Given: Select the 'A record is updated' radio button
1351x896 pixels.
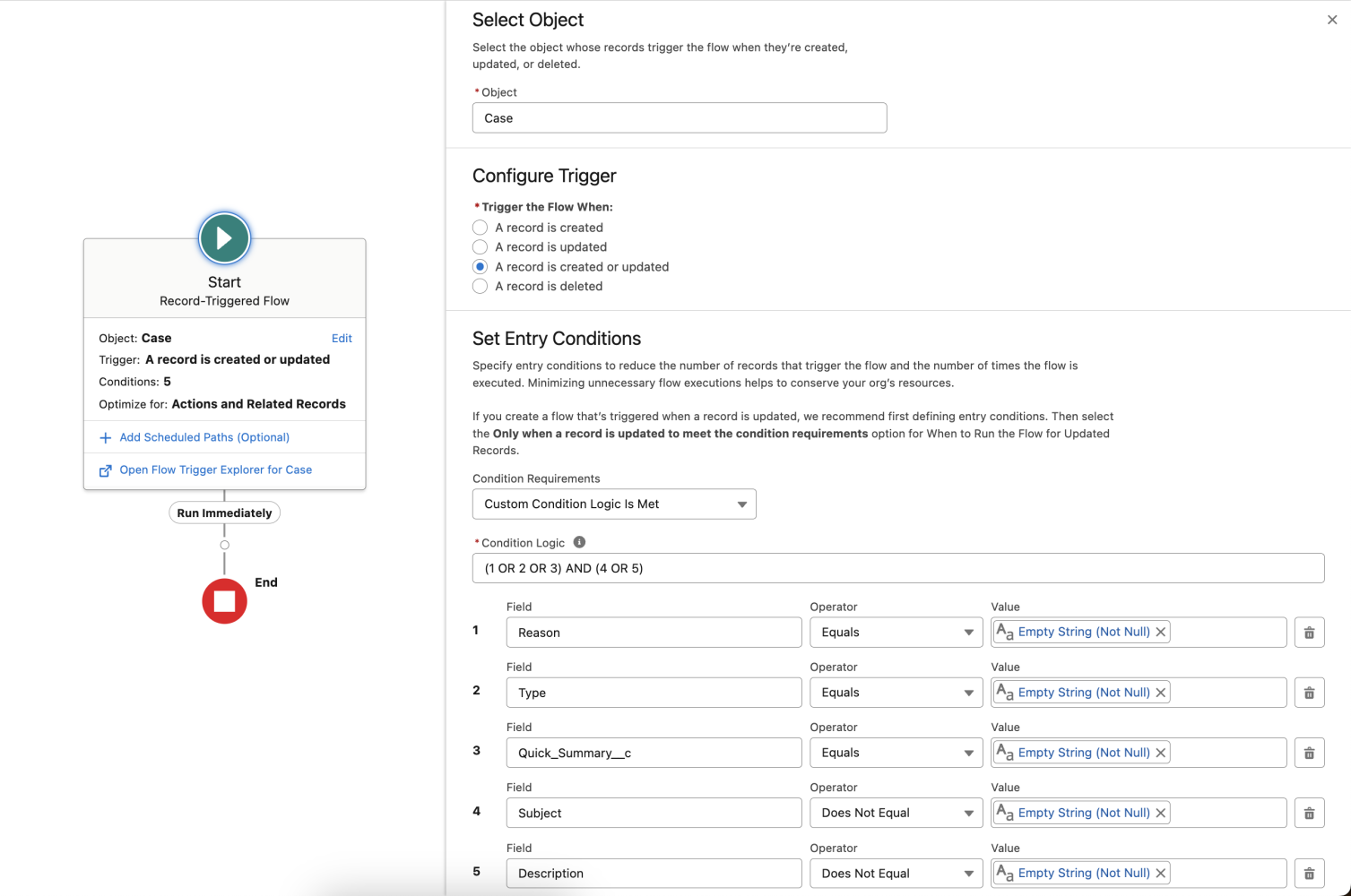Looking at the screenshot, I should coord(480,246).
